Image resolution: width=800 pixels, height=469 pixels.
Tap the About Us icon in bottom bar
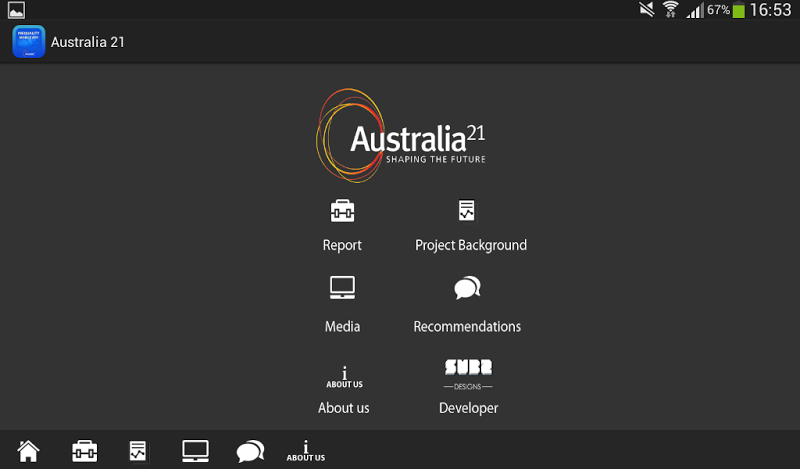[306, 451]
